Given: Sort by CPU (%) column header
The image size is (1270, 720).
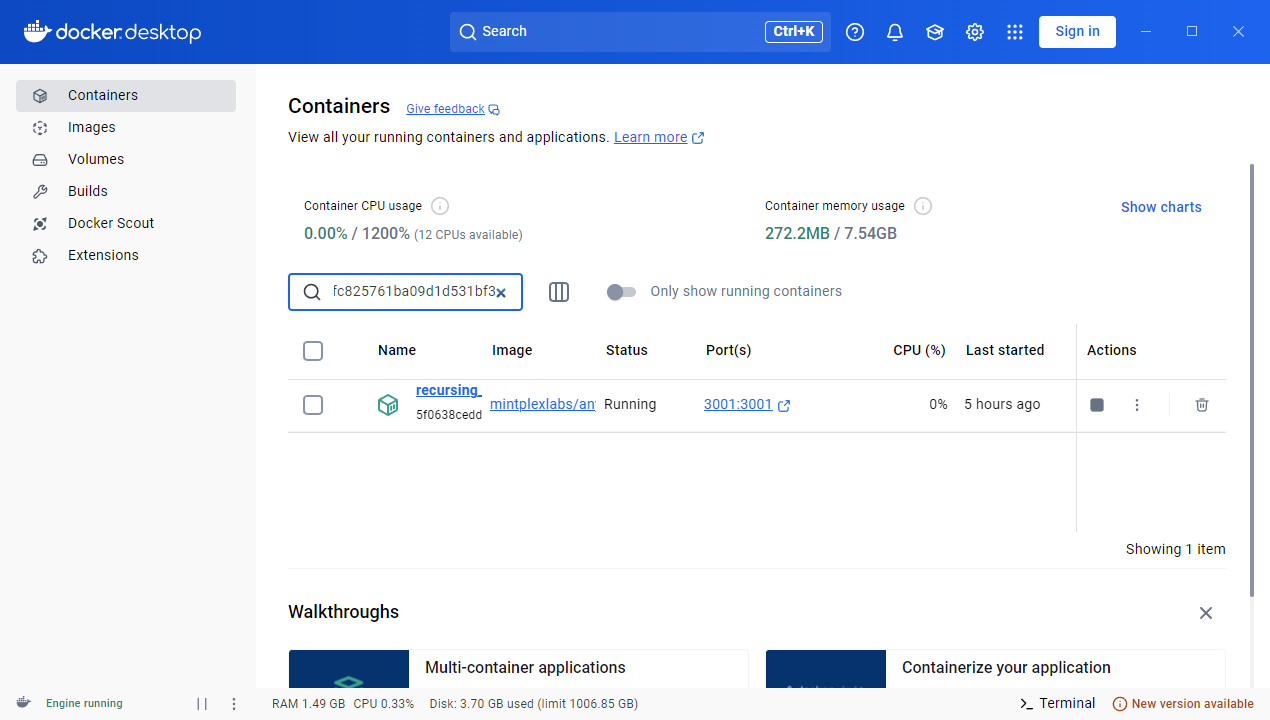Looking at the screenshot, I should pyautogui.click(x=919, y=351).
